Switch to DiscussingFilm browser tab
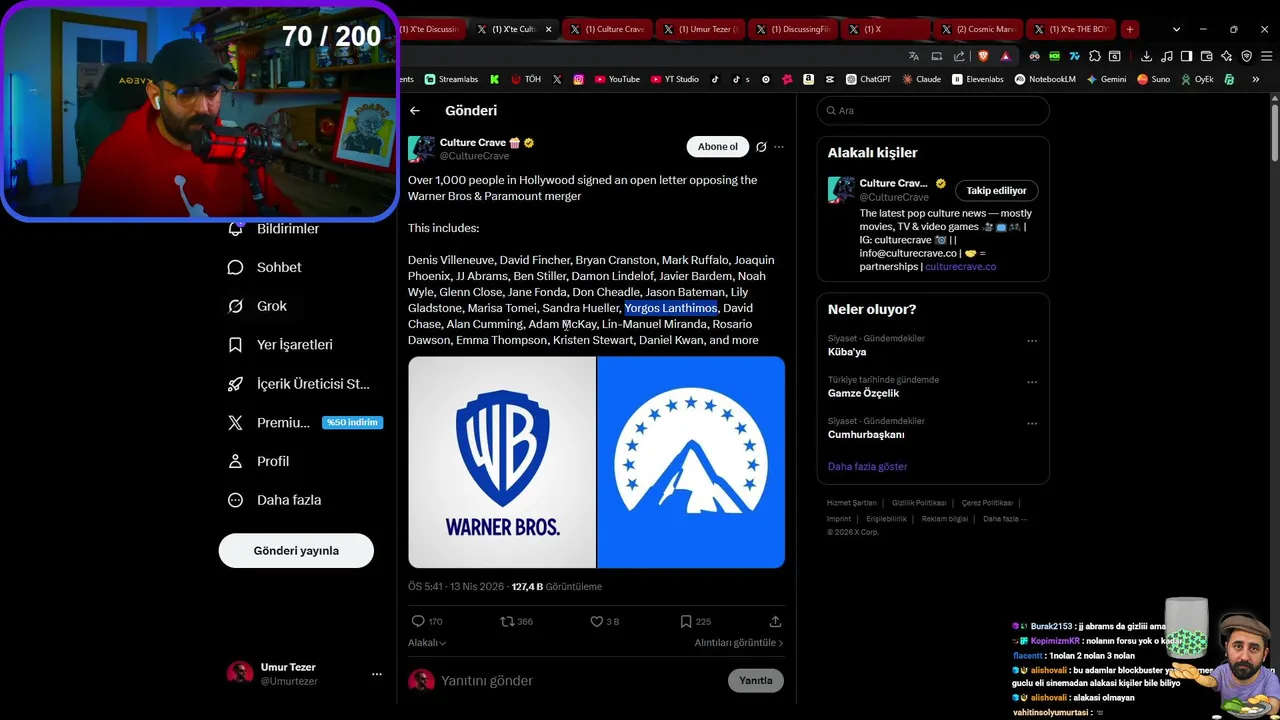The width and height of the screenshot is (1280, 720). coord(794,29)
